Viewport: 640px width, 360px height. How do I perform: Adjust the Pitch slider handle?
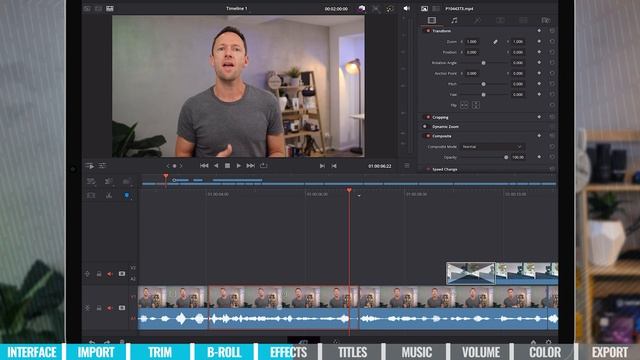pos(483,84)
